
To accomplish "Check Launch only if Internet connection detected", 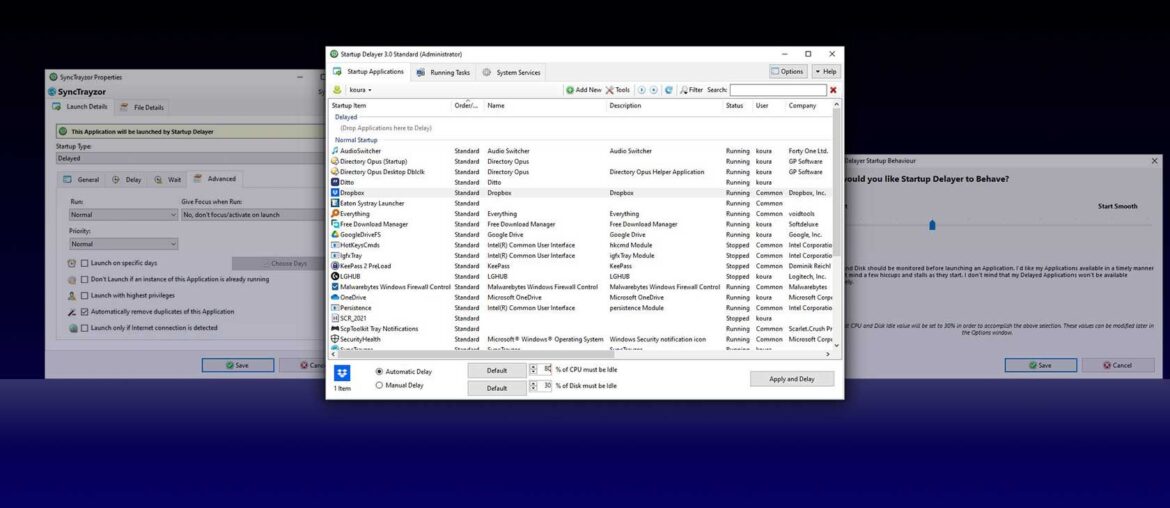I will click(x=84, y=328).
